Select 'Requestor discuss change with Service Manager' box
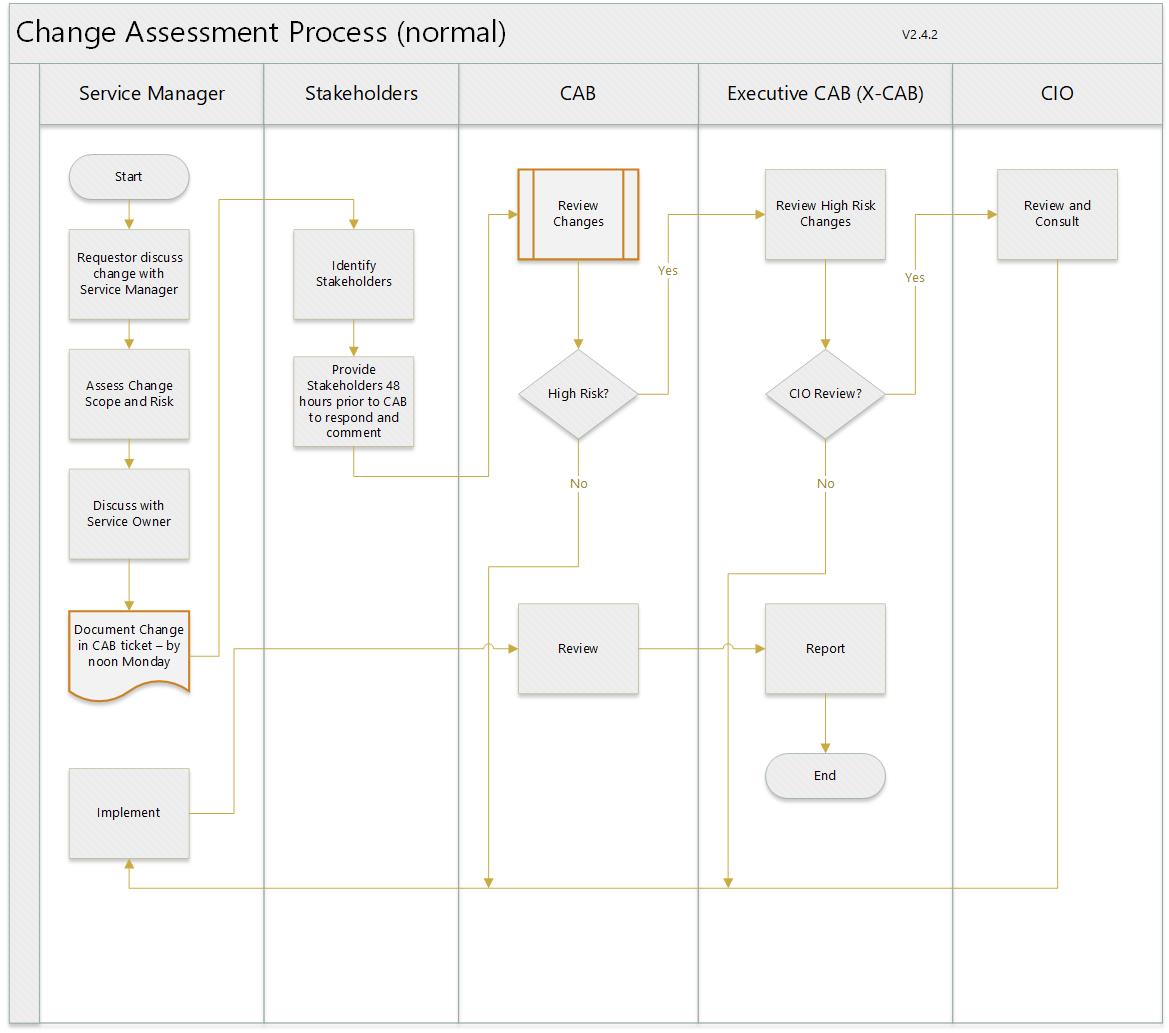The height and width of the screenshot is (1033, 1169). tap(128, 274)
